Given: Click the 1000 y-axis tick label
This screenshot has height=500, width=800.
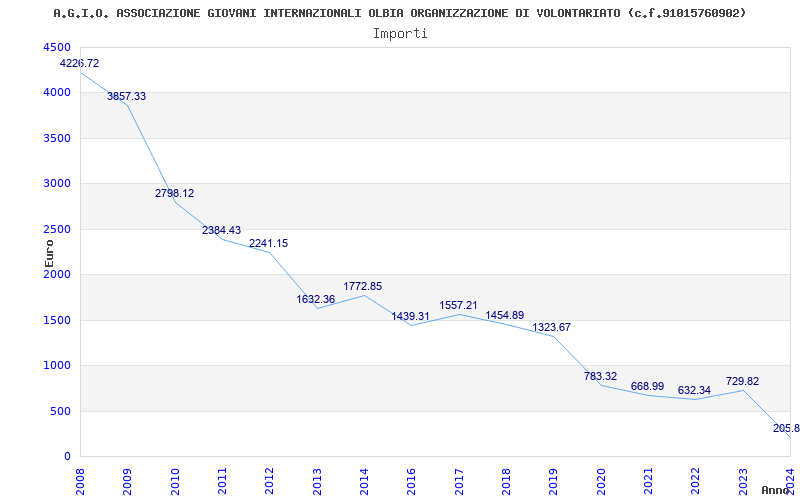Looking at the screenshot, I should tap(58, 365).
